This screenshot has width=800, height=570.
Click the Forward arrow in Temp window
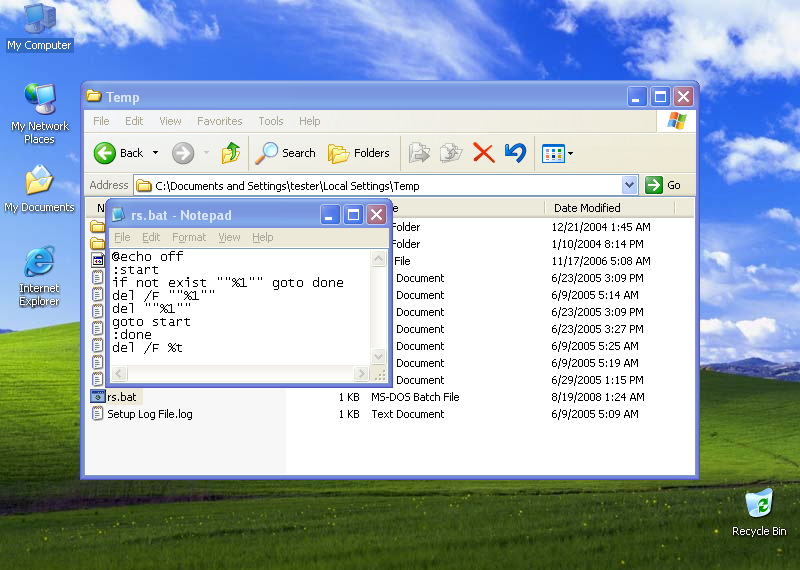point(183,153)
